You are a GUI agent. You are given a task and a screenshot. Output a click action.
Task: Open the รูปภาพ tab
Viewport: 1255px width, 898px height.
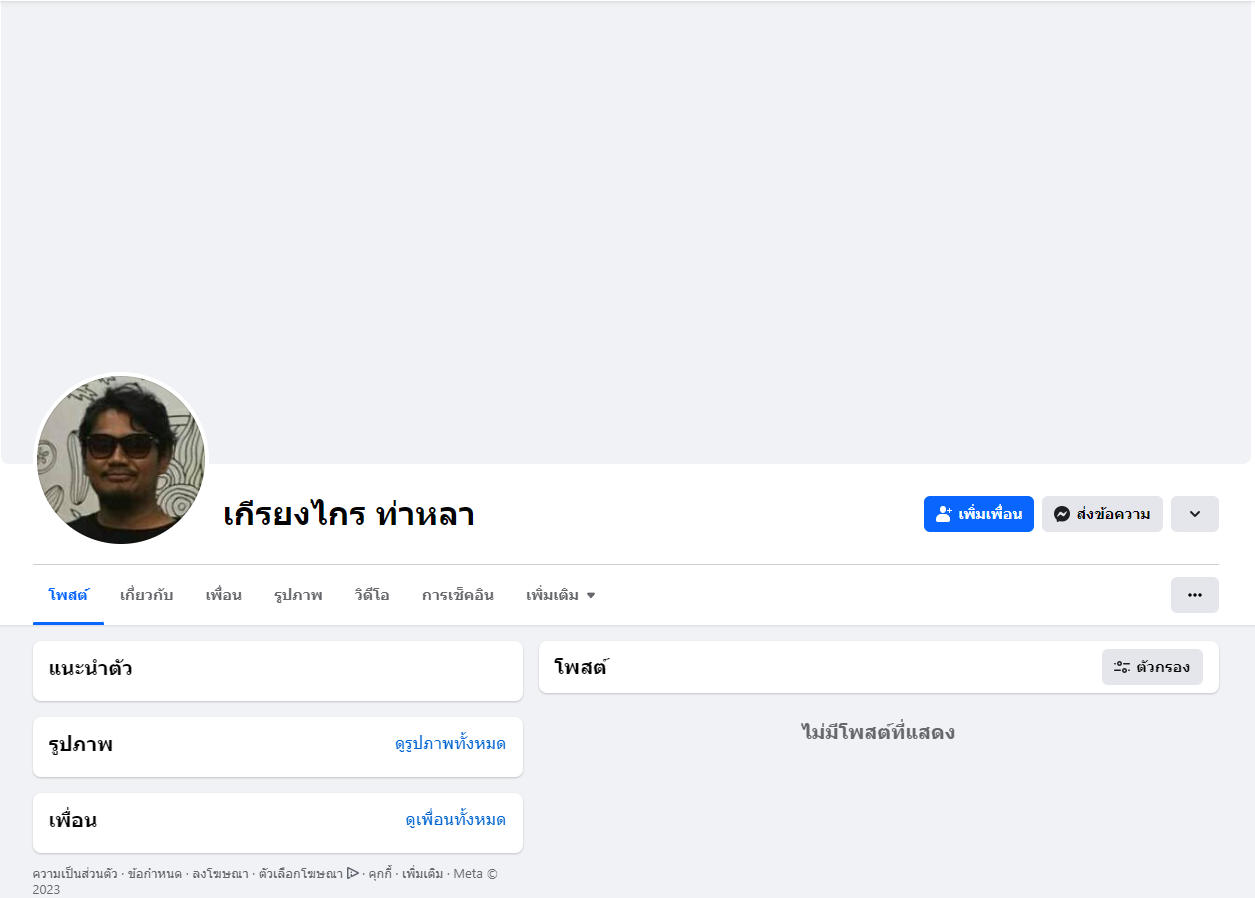pyautogui.click(x=298, y=595)
